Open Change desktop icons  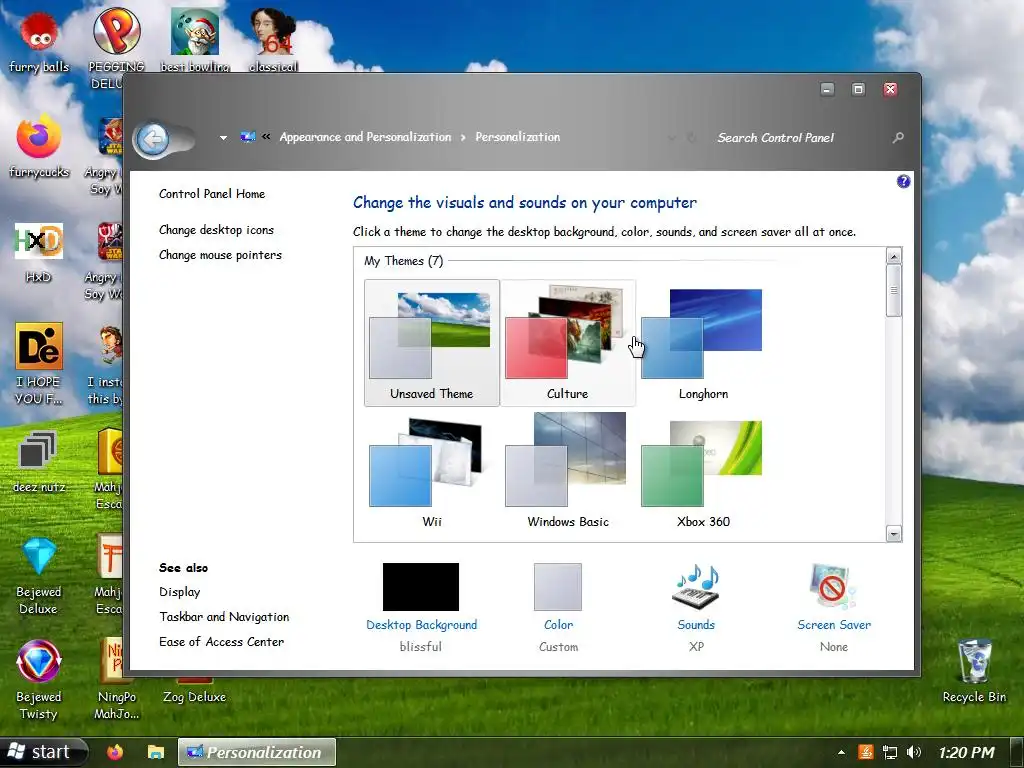coord(216,230)
